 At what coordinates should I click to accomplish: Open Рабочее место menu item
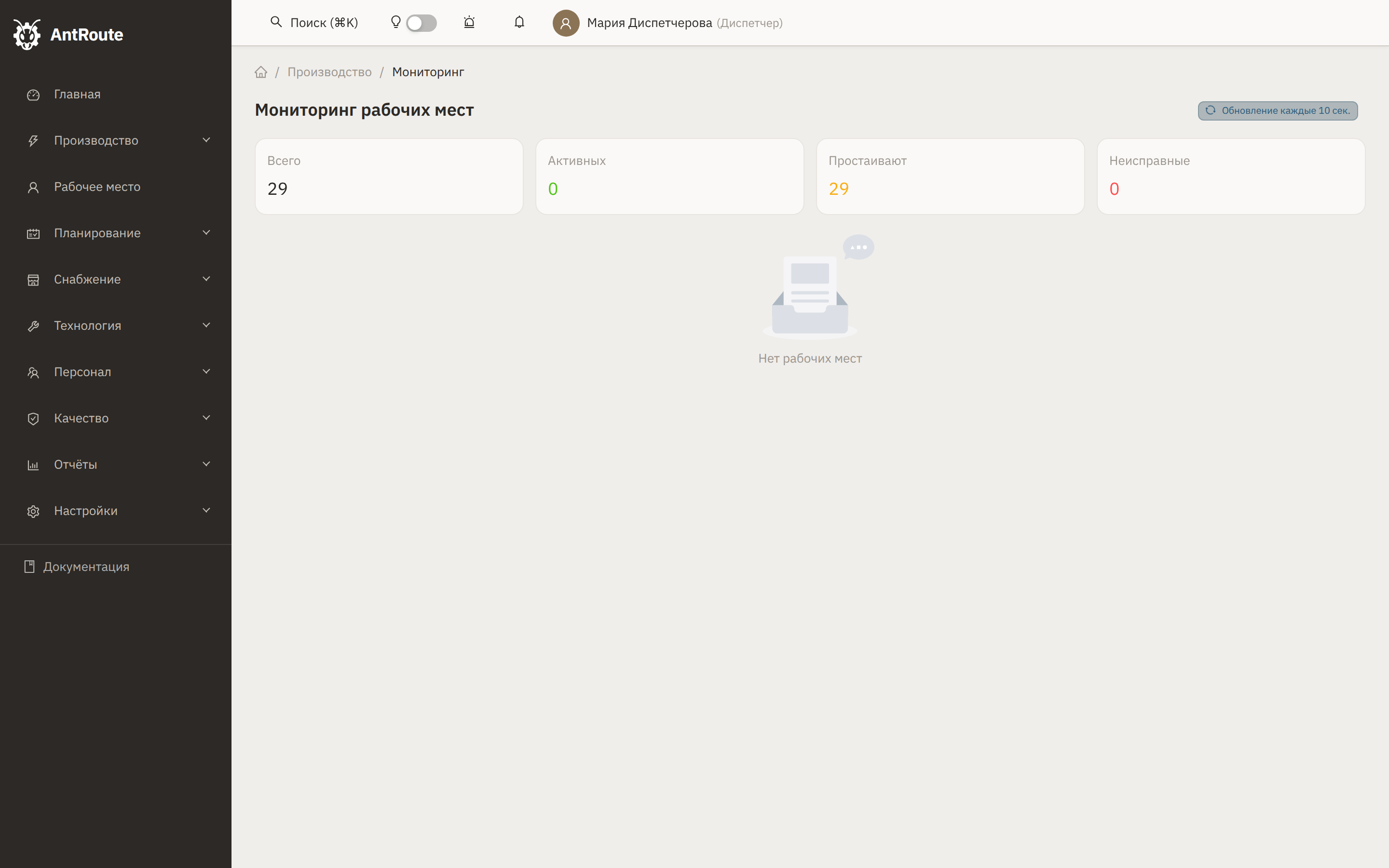(x=97, y=187)
